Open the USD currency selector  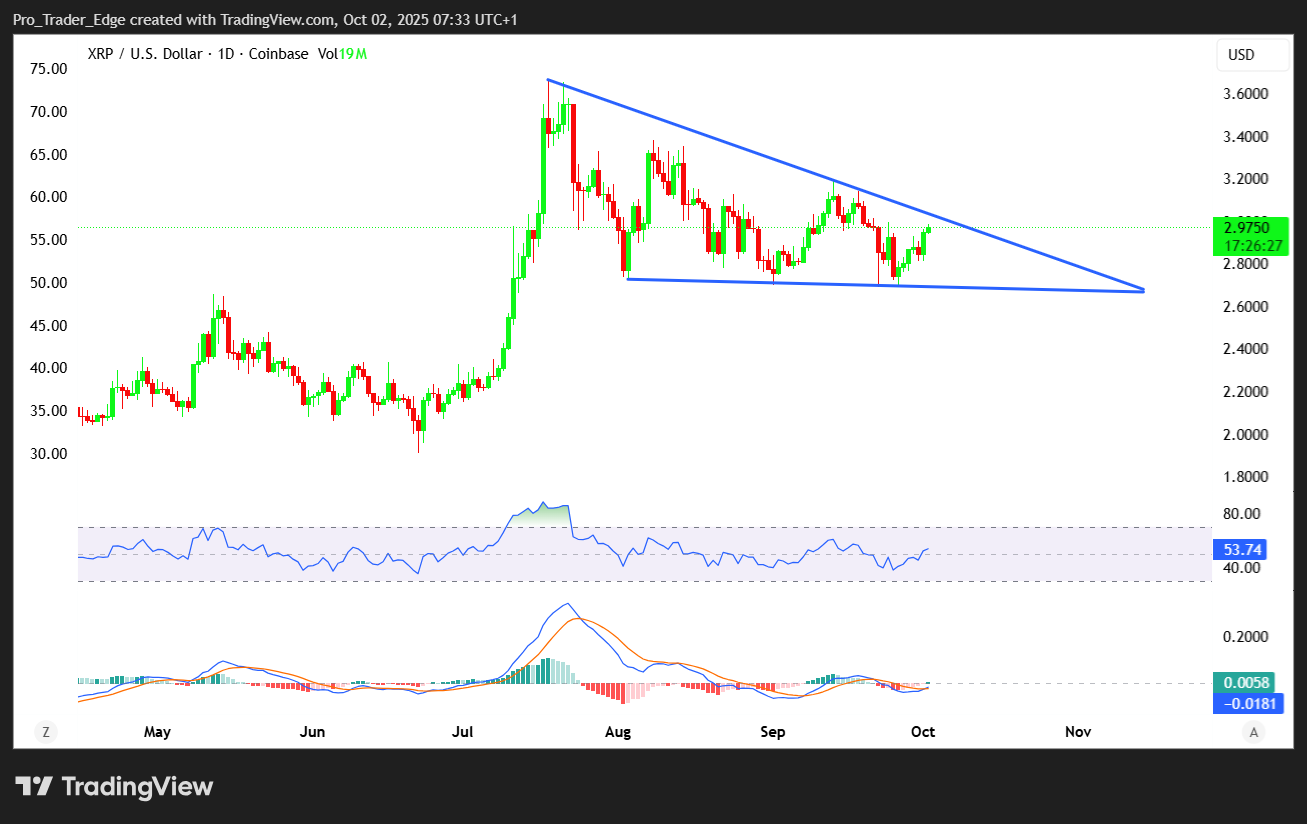1253,55
